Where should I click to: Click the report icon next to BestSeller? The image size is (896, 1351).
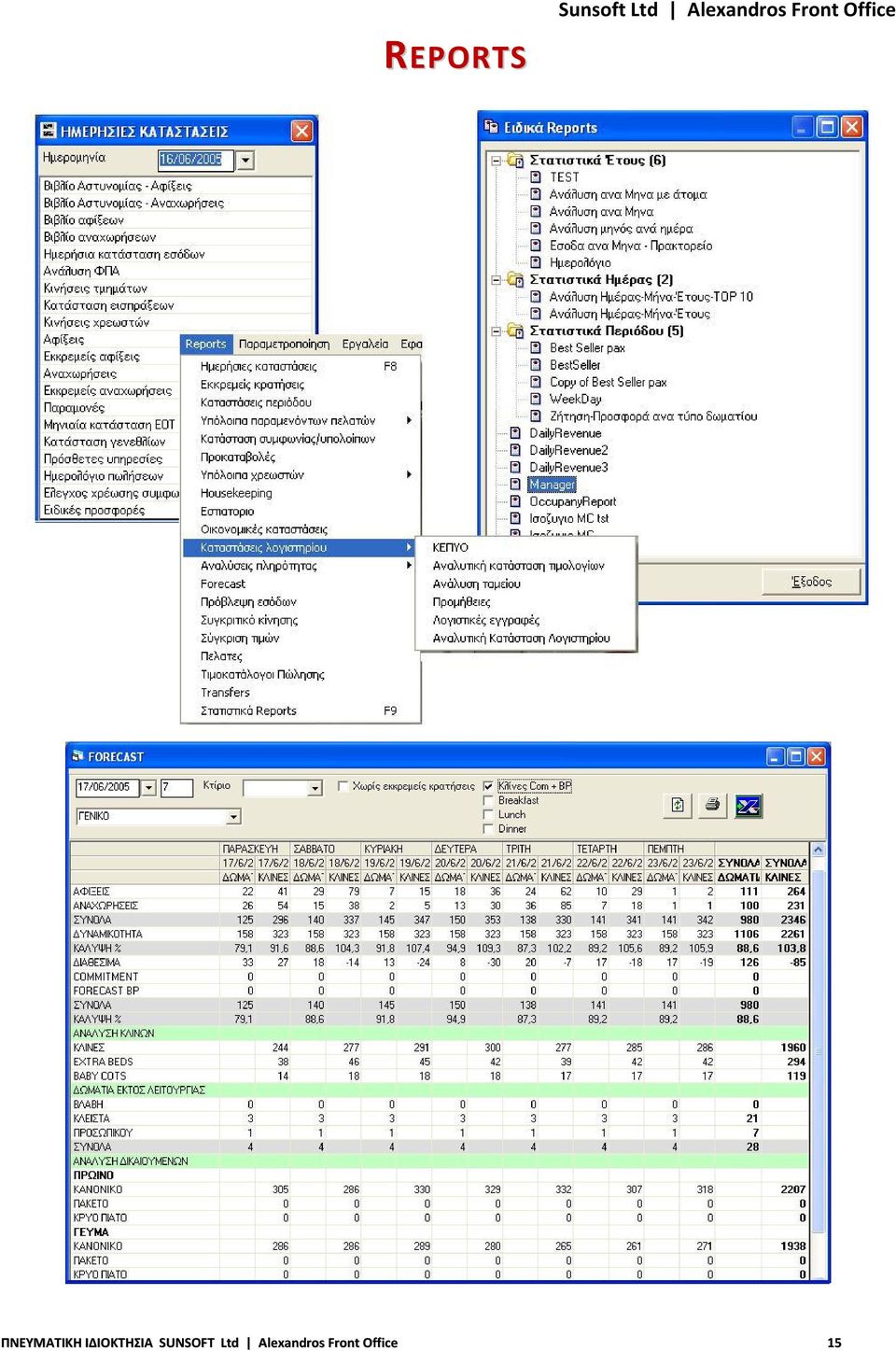pyautogui.click(x=536, y=365)
